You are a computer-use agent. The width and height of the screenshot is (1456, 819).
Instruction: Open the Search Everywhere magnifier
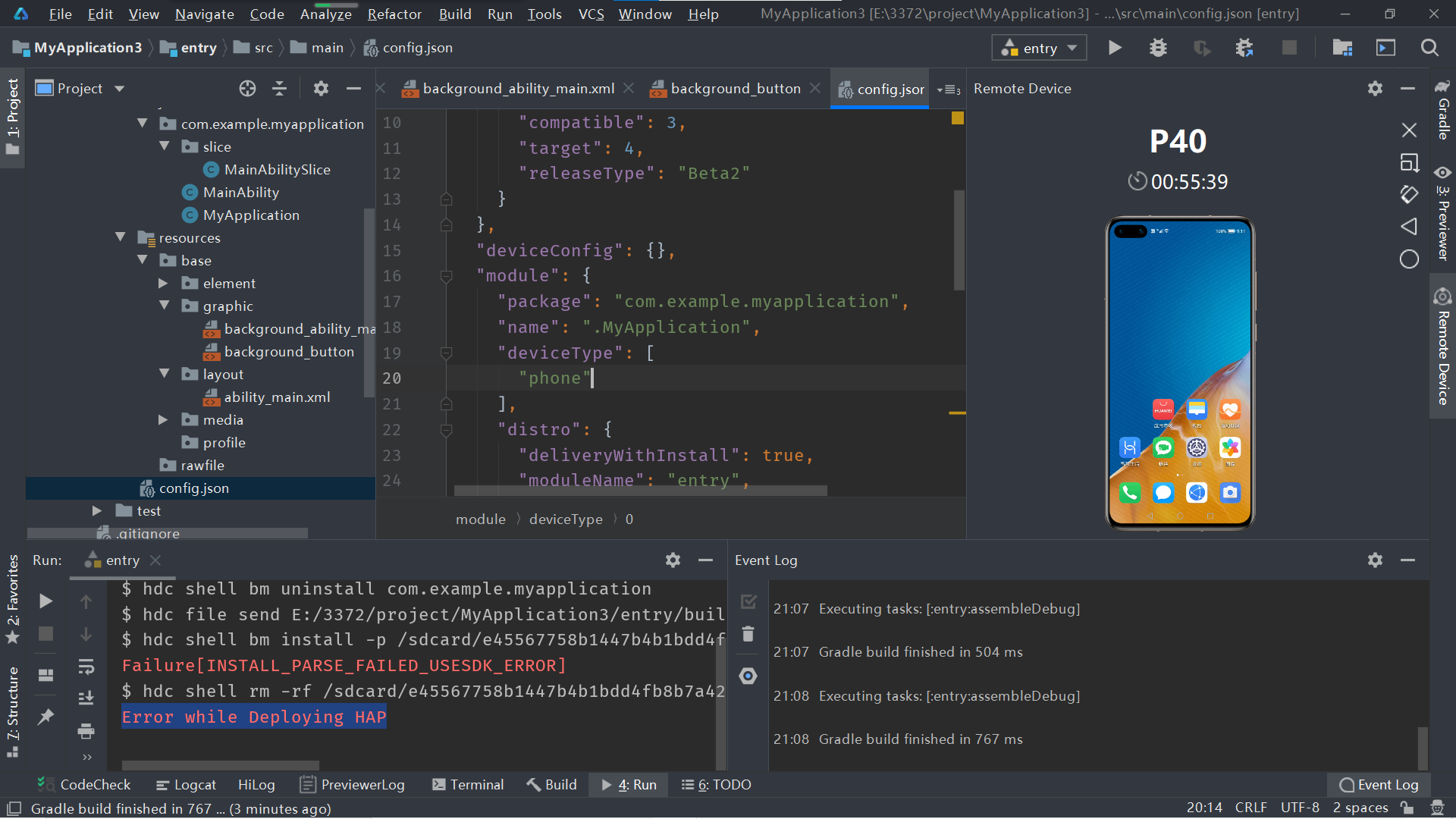[x=1429, y=48]
